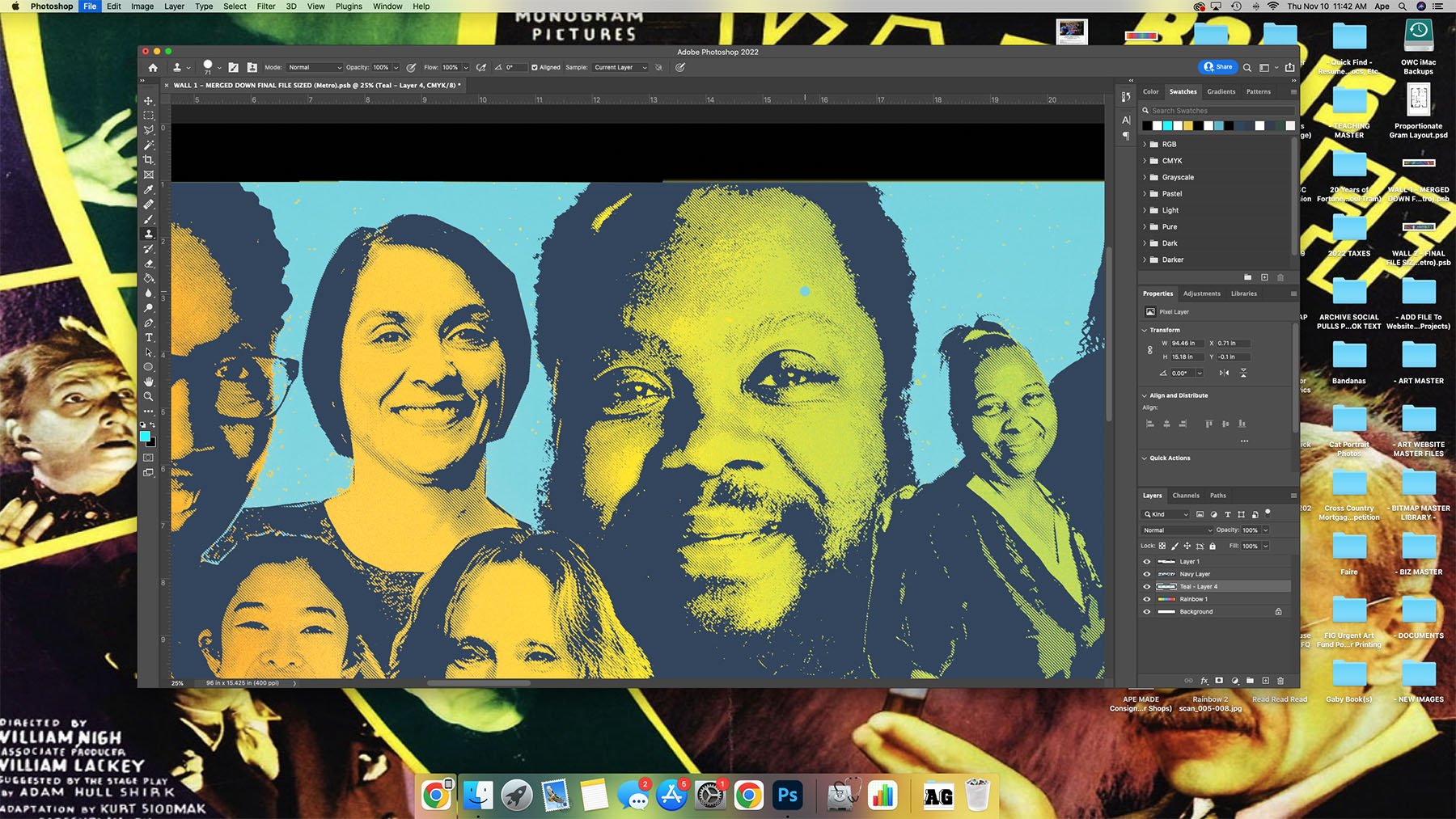
Task: Create a new layer with plus icon
Action: (1266, 681)
